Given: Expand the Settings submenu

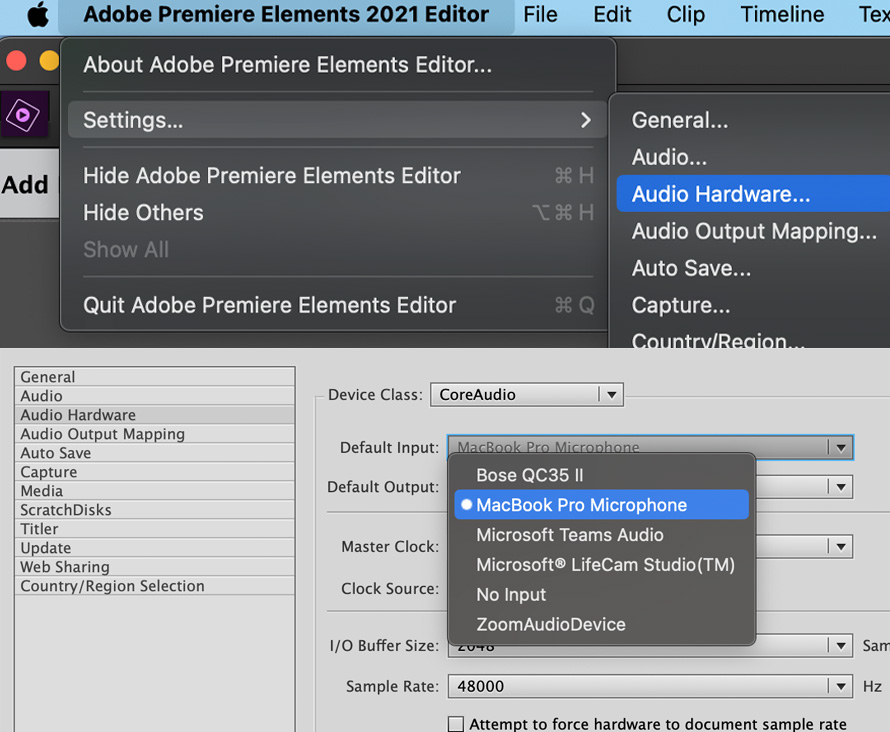Looking at the screenshot, I should 338,120.
